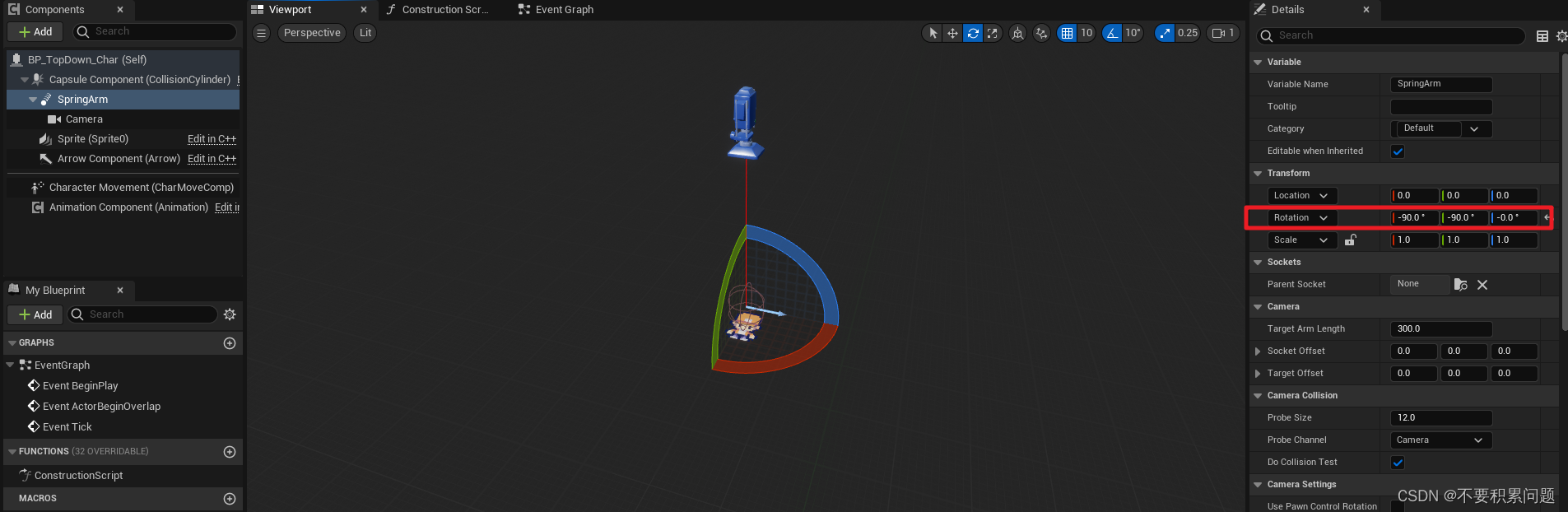Image resolution: width=1568 pixels, height=512 pixels.
Task: Close the Viewport tab
Action: (364, 10)
